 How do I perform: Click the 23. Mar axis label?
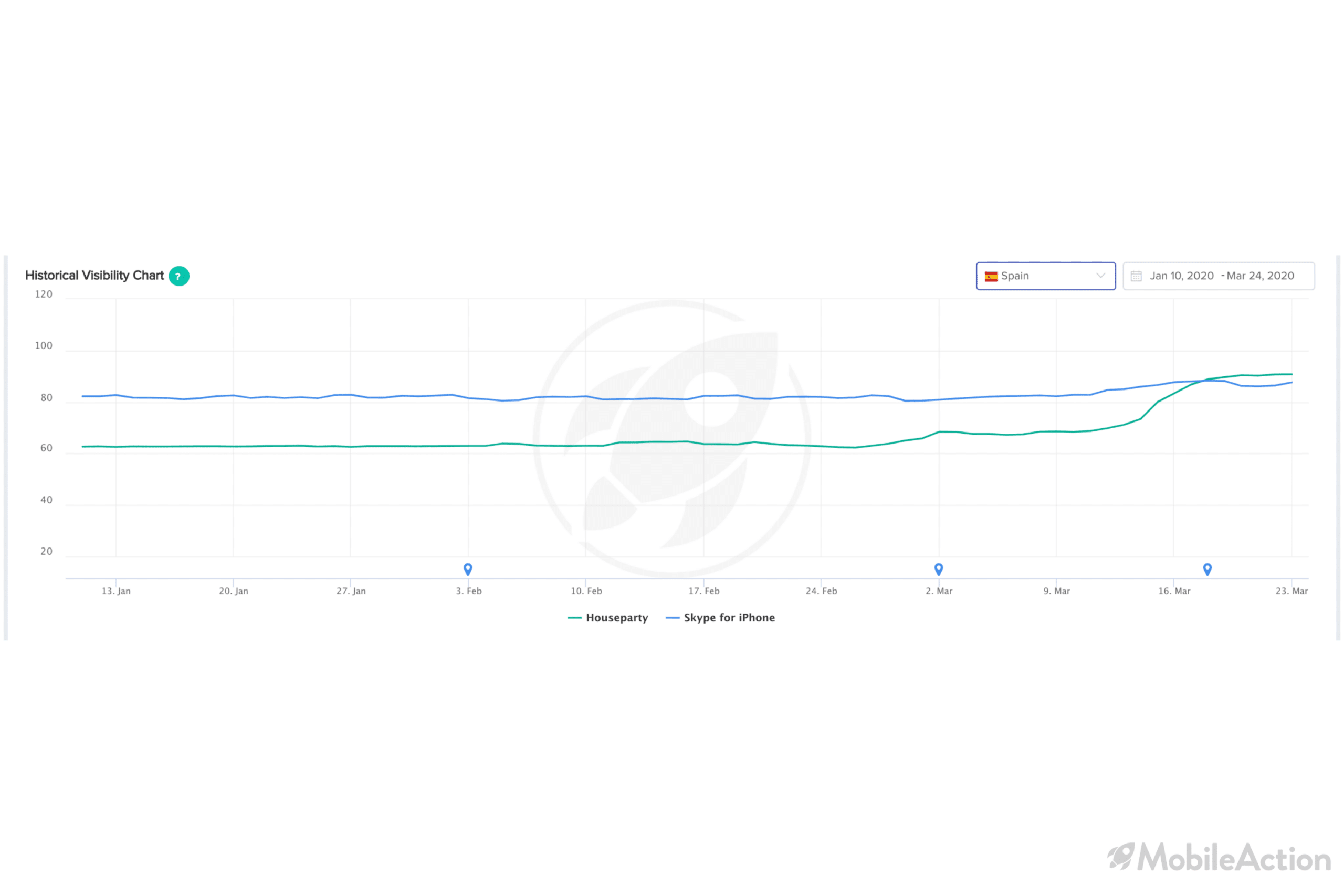[1291, 591]
